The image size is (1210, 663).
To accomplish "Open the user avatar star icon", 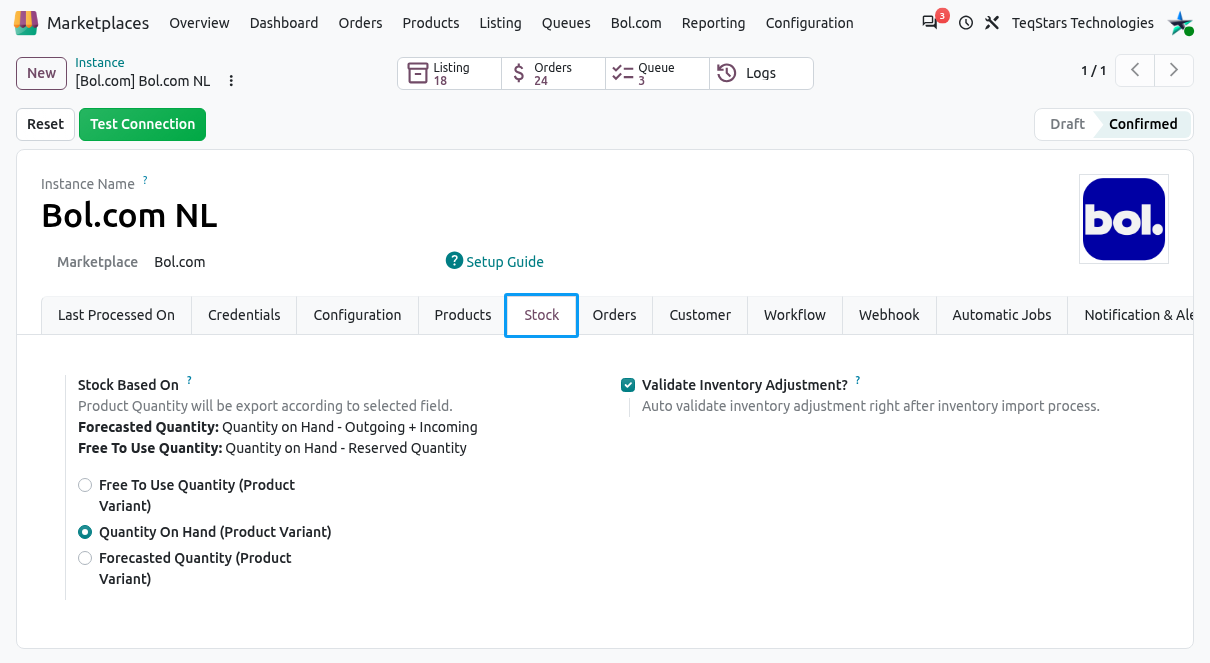I will click(1181, 22).
